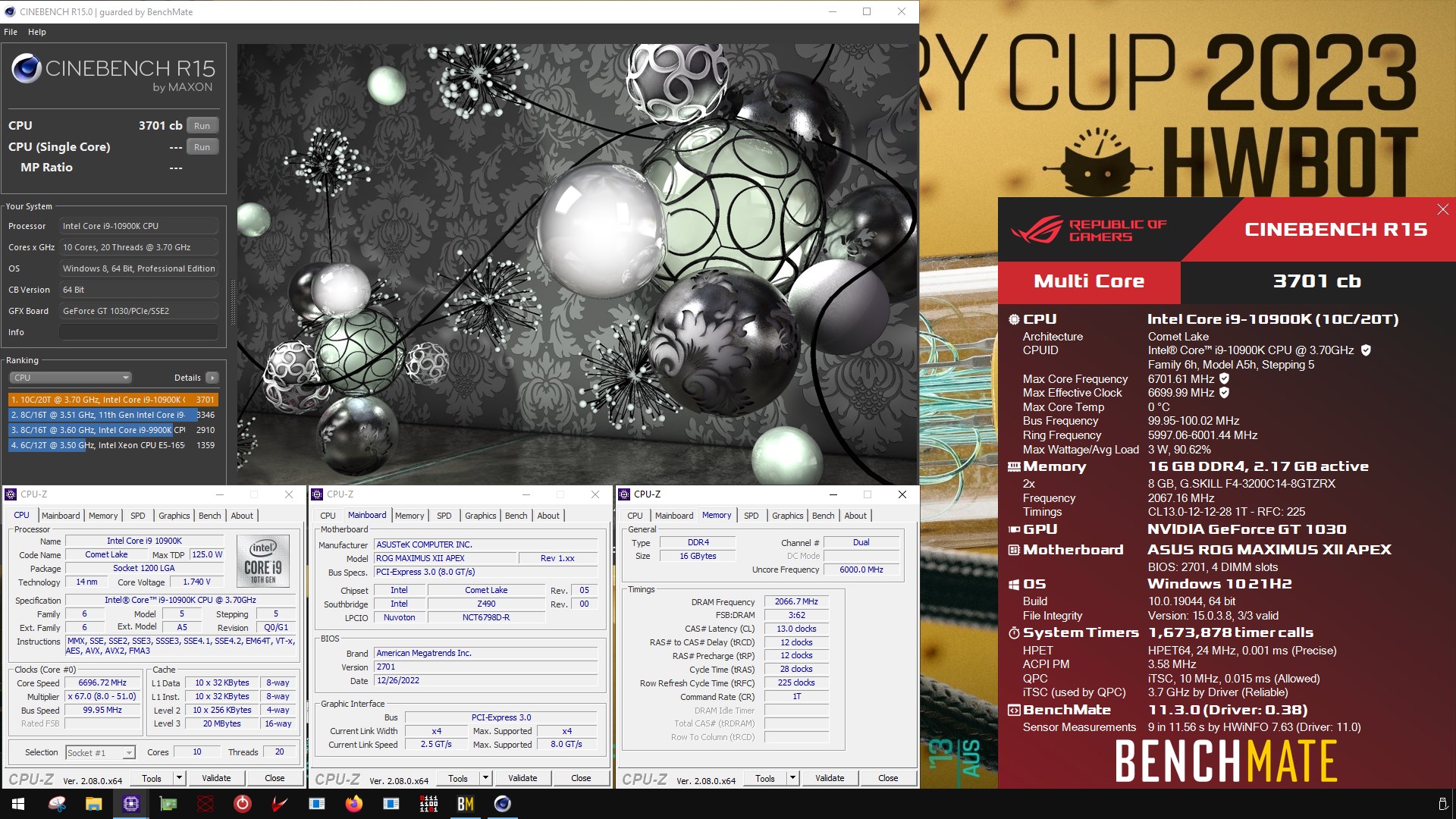
Task: Click the BIOS version 2701 field
Action: 486,667
